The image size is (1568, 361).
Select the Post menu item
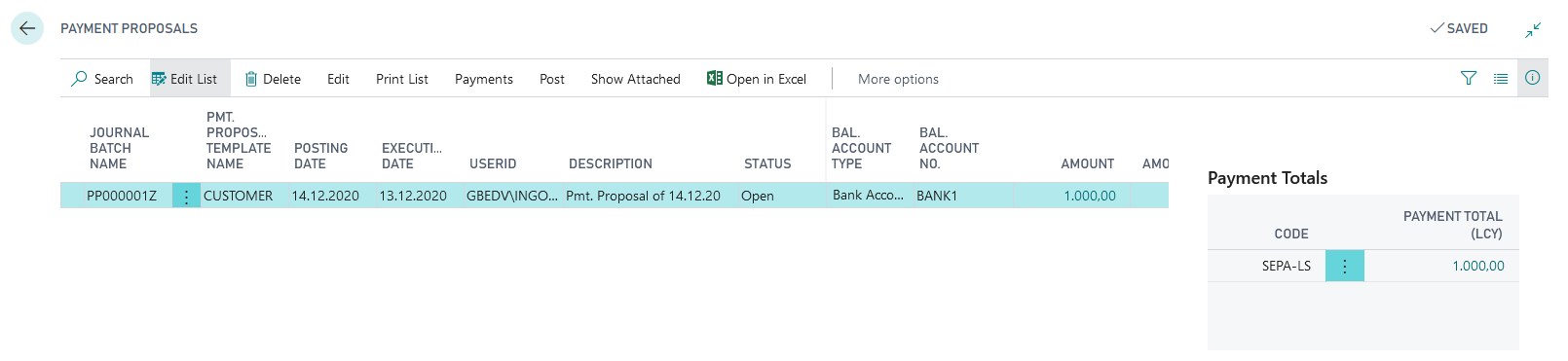(552, 79)
